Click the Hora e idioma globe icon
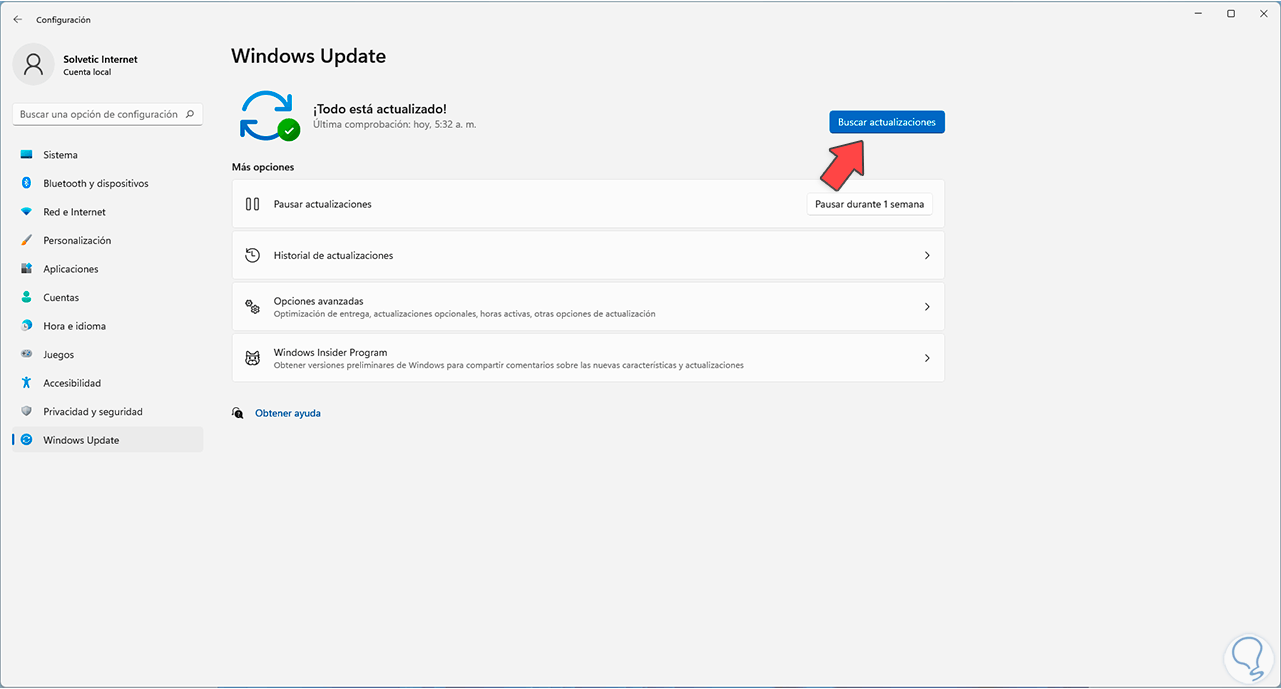Image resolution: width=1281 pixels, height=689 pixels. point(26,326)
